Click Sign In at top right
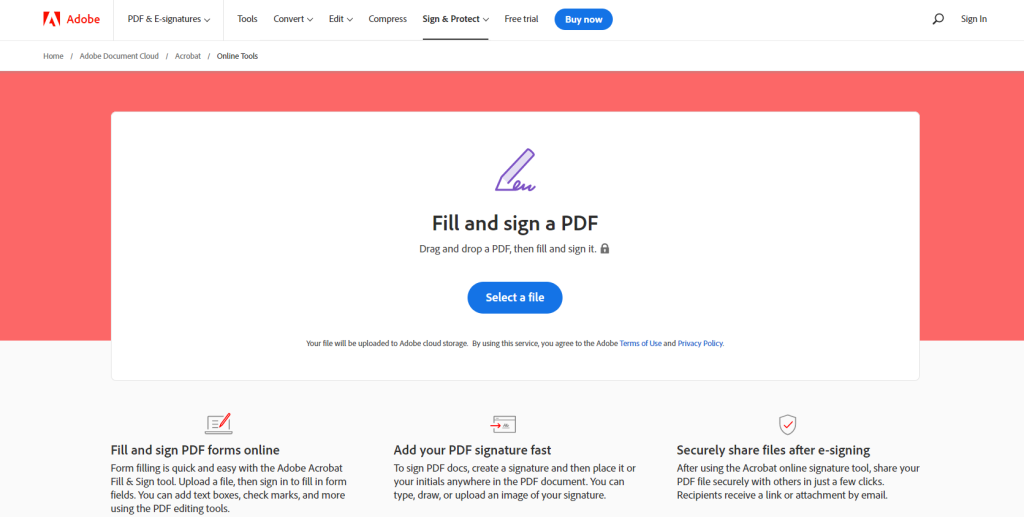1024x517 pixels. (974, 19)
